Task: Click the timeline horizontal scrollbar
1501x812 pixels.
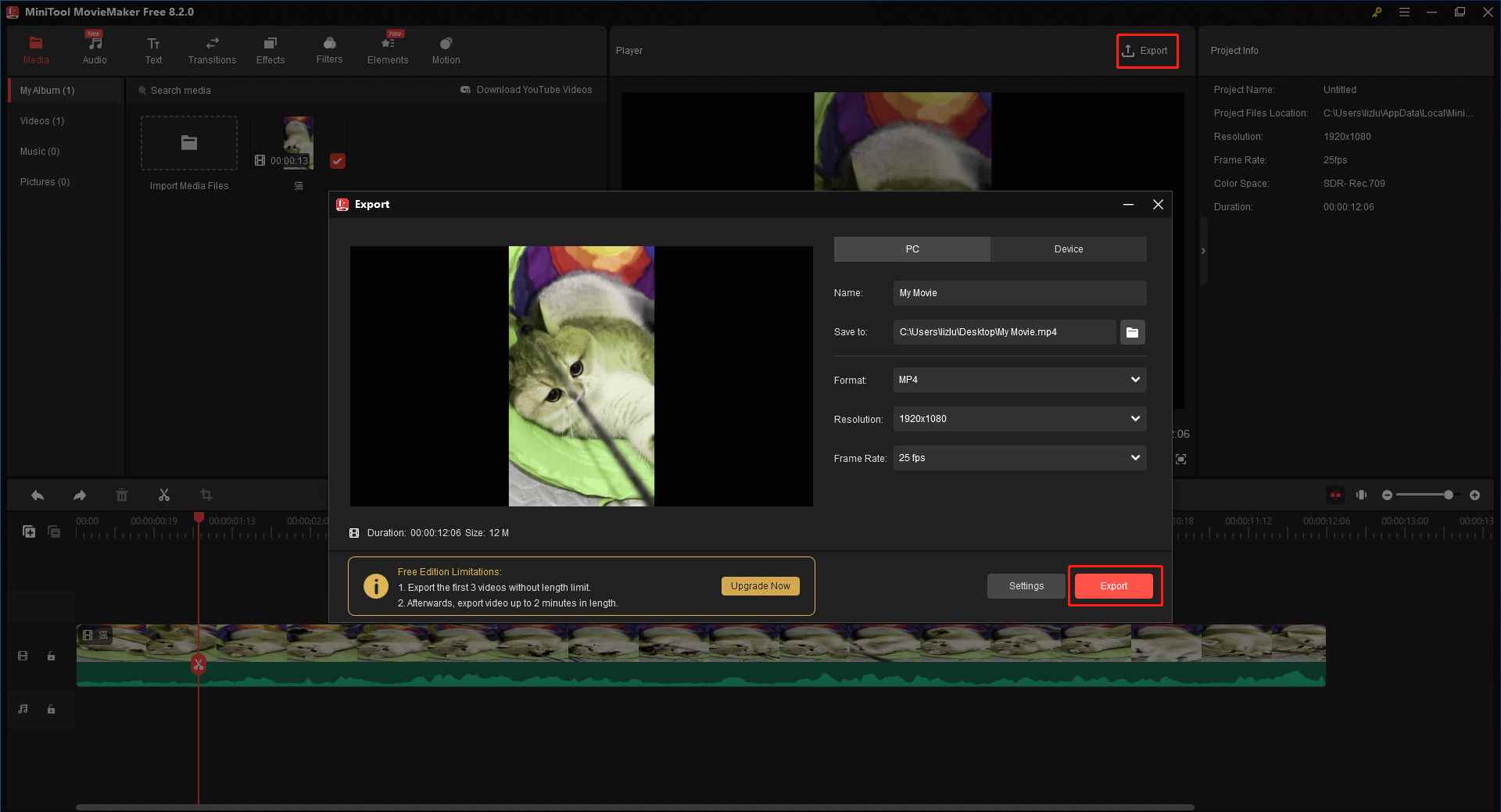Action: (x=635, y=807)
